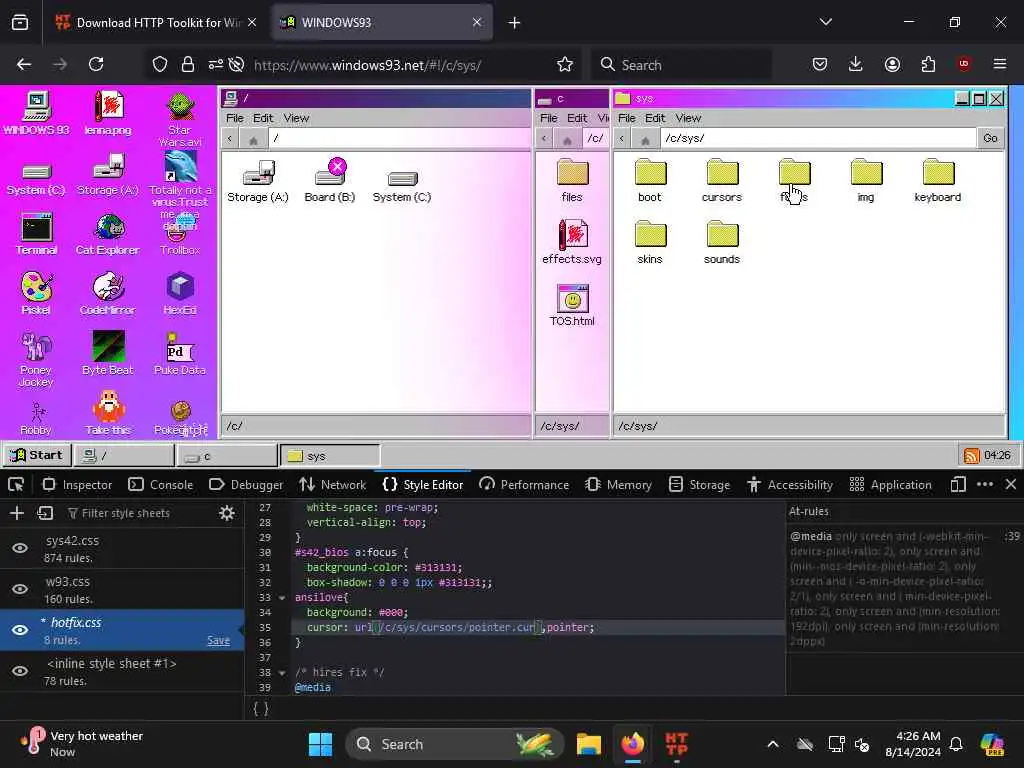The width and height of the screenshot is (1024, 768).
Task: Click Go button in sys window
Action: point(991,138)
